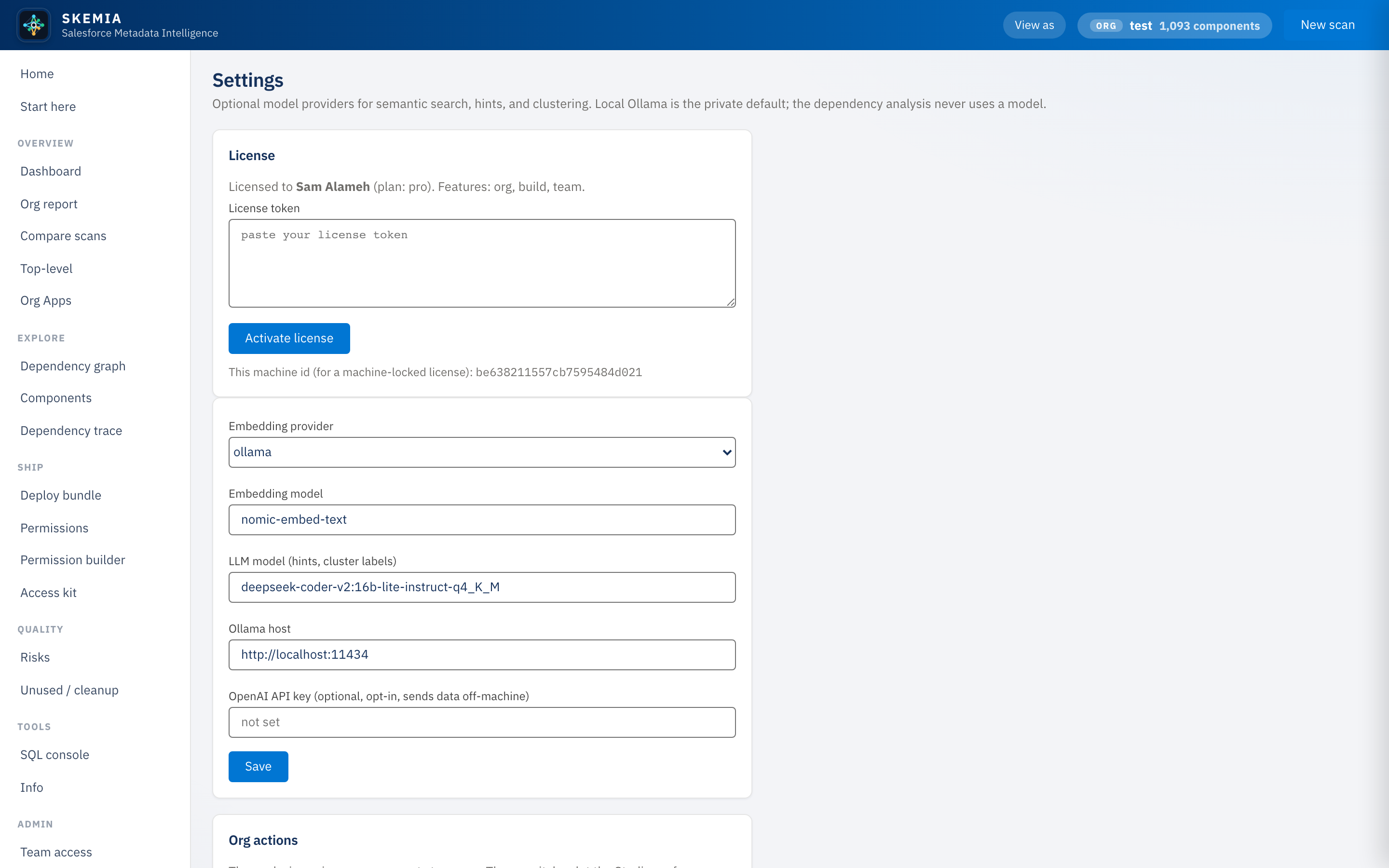Viewport: 1389px width, 868px height.
Task: Click the License section heading
Action: (251, 156)
